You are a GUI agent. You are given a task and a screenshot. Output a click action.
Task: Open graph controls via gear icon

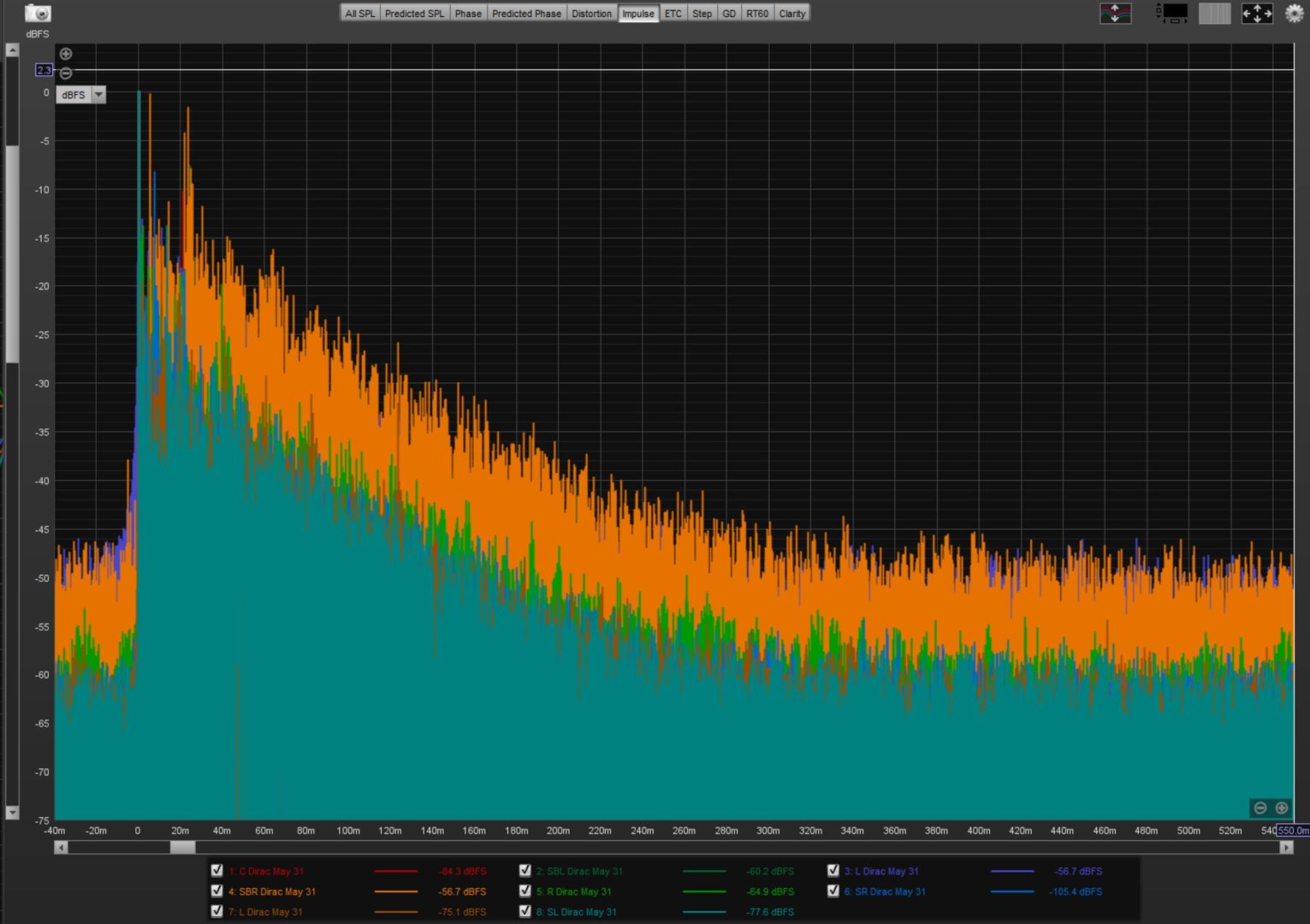click(x=1294, y=13)
